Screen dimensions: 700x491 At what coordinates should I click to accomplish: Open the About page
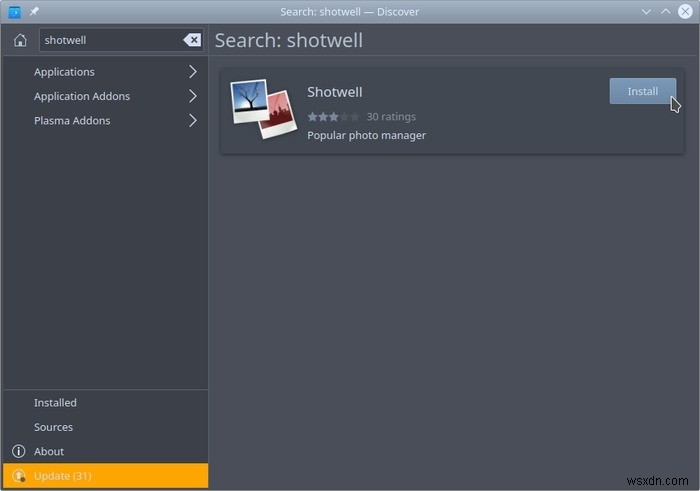[105, 451]
